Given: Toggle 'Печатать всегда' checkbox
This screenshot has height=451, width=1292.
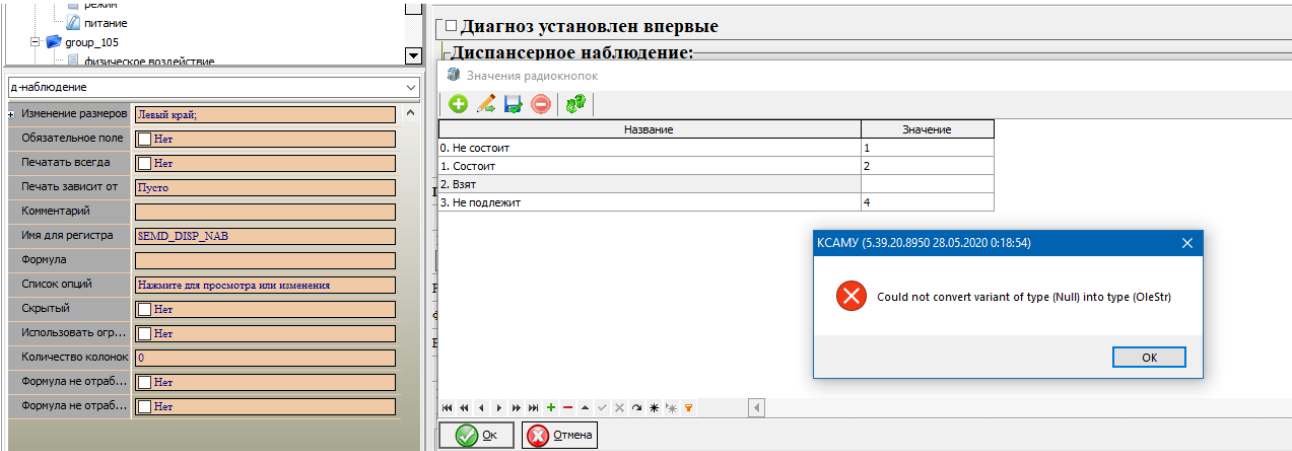Looking at the screenshot, I should coord(145,163).
